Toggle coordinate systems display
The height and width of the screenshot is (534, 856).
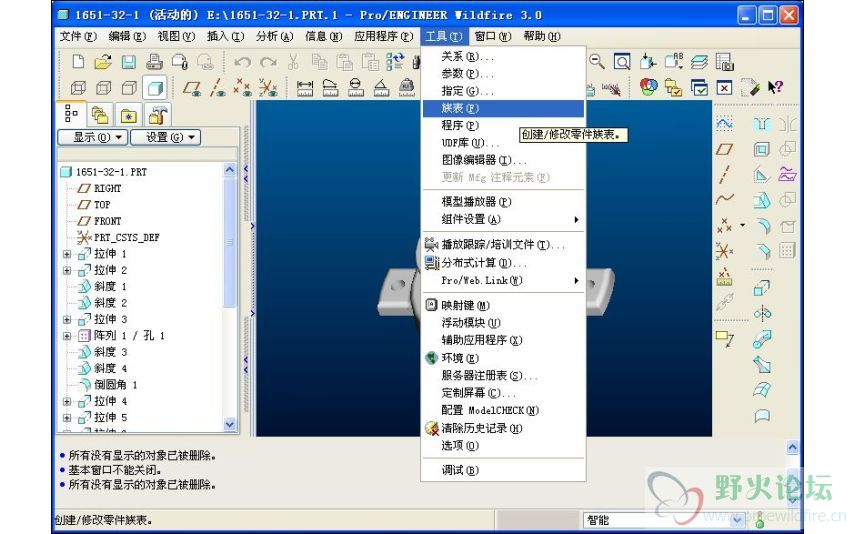coord(268,87)
